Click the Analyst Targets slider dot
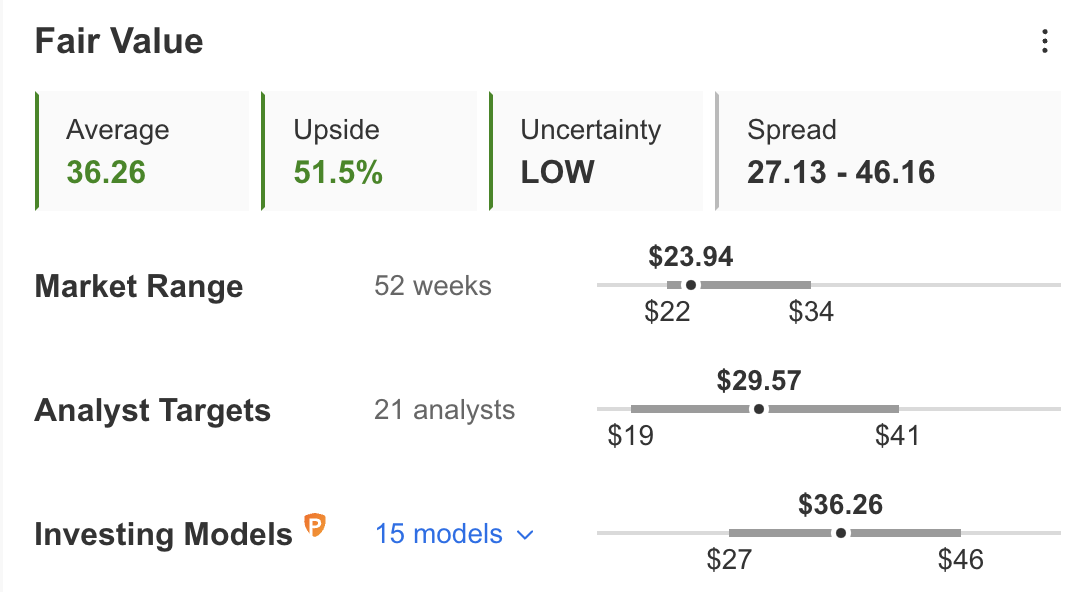The width and height of the screenshot is (1088, 592). click(759, 409)
